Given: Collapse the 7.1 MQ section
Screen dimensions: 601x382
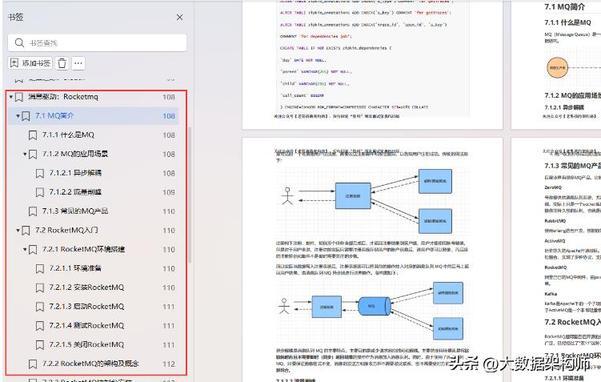Looking at the screenshot, I should click(x=18, y=116).
